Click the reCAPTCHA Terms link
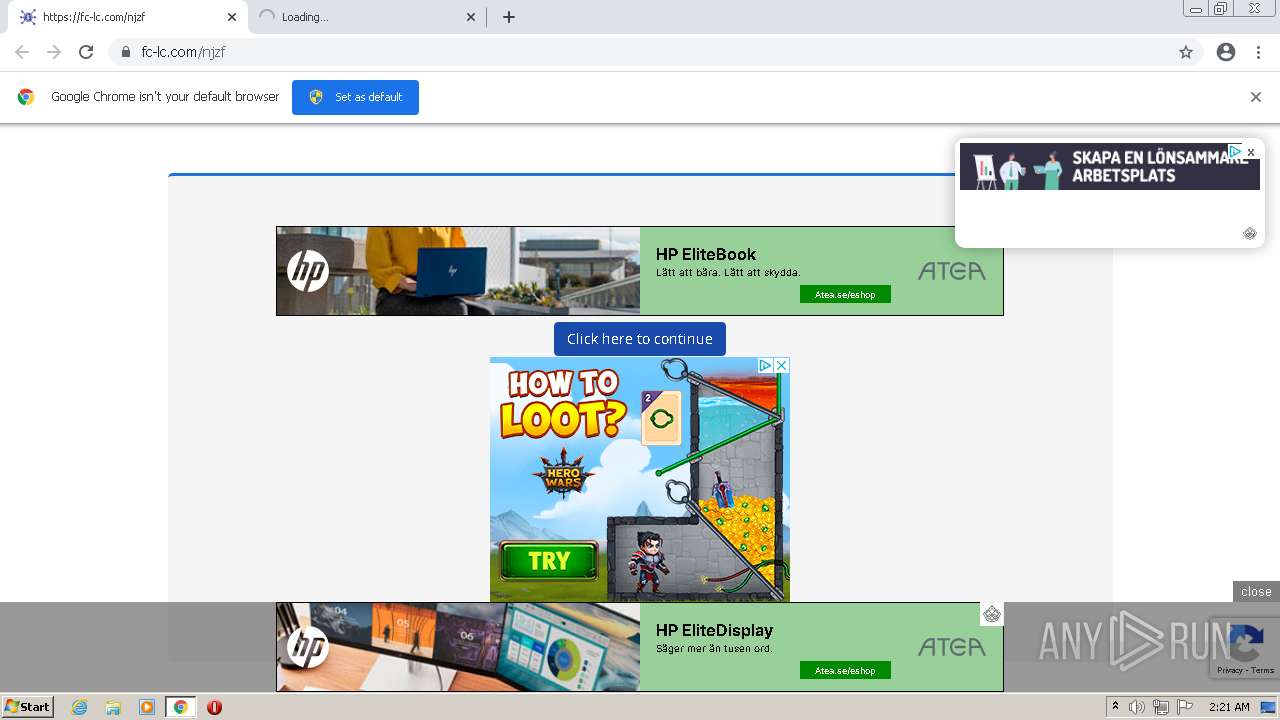Viewport: 1280px width, 720px height. click(x=1263, y=670)
